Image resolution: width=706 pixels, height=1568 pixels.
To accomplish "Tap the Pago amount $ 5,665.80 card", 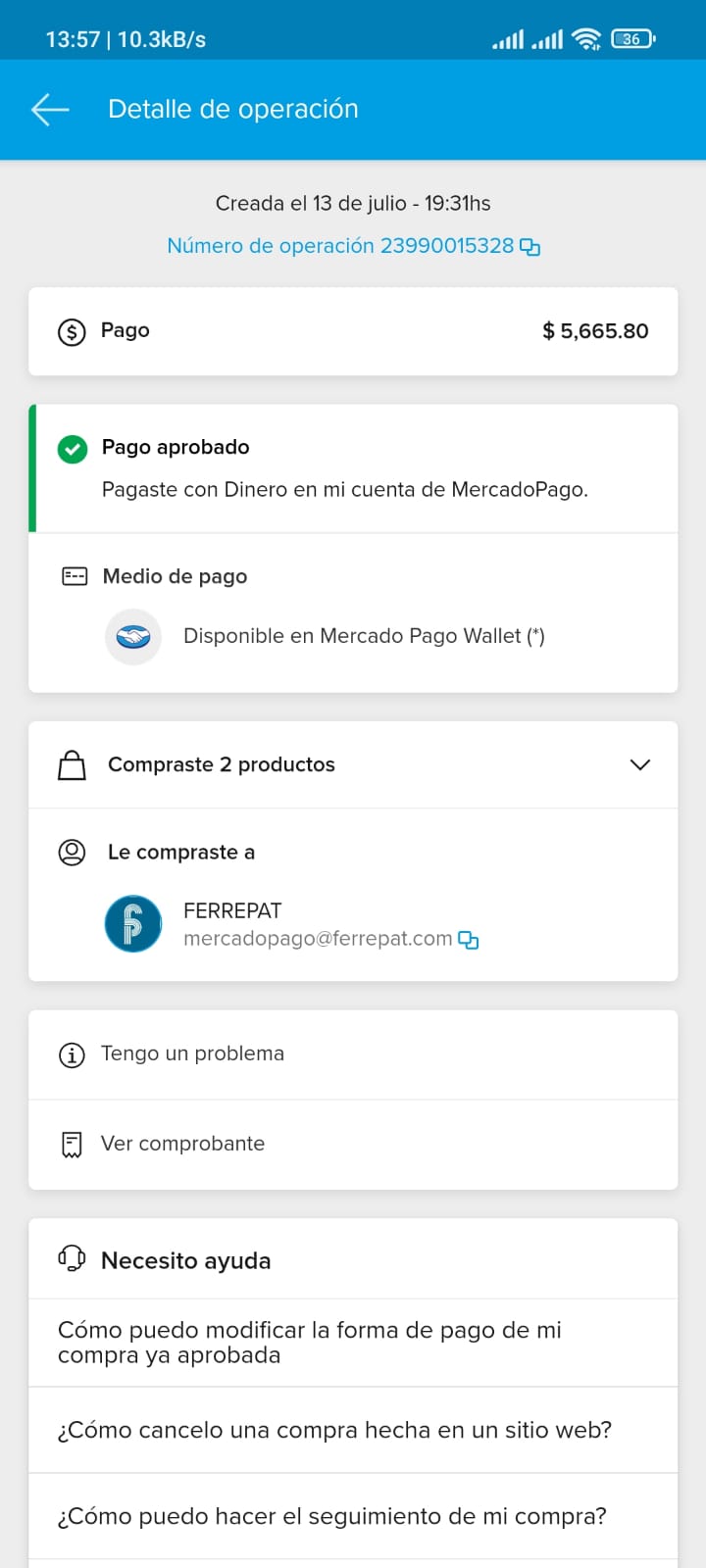I will (x=353, y=331).
